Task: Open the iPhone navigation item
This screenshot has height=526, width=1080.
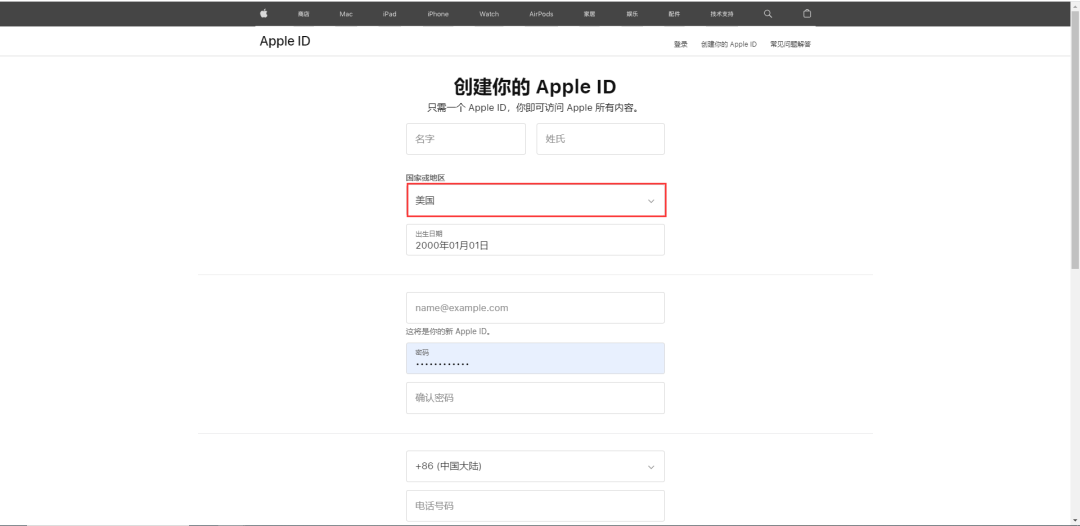Action: [437, 14]
